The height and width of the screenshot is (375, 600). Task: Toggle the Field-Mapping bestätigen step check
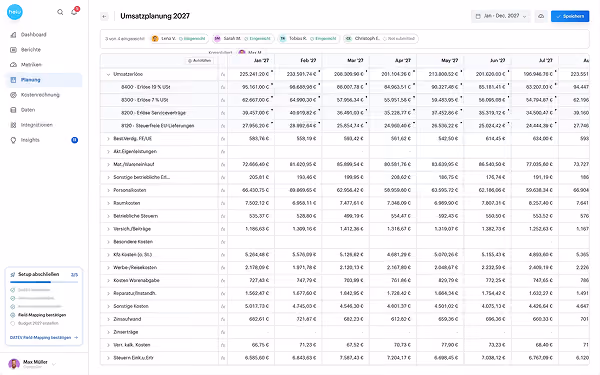tap(13, 315)
